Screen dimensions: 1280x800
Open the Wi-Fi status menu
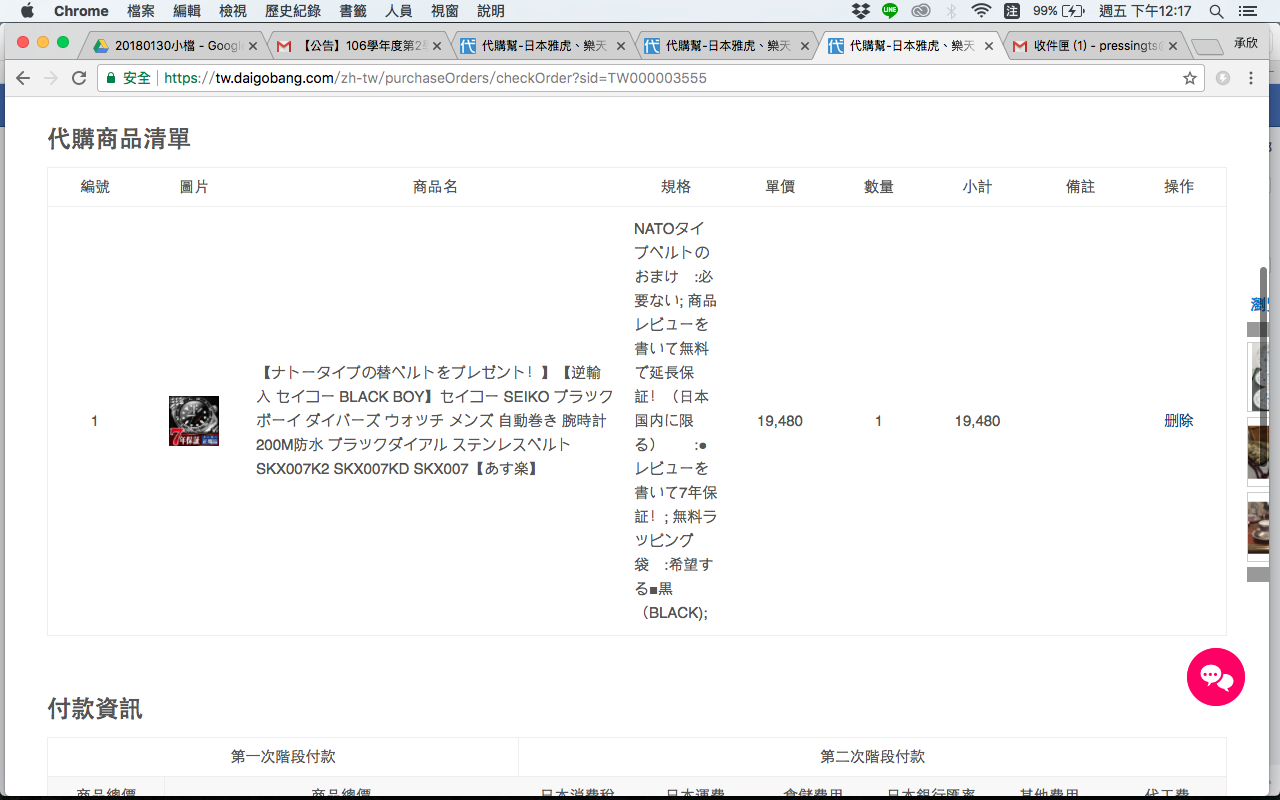981,11
